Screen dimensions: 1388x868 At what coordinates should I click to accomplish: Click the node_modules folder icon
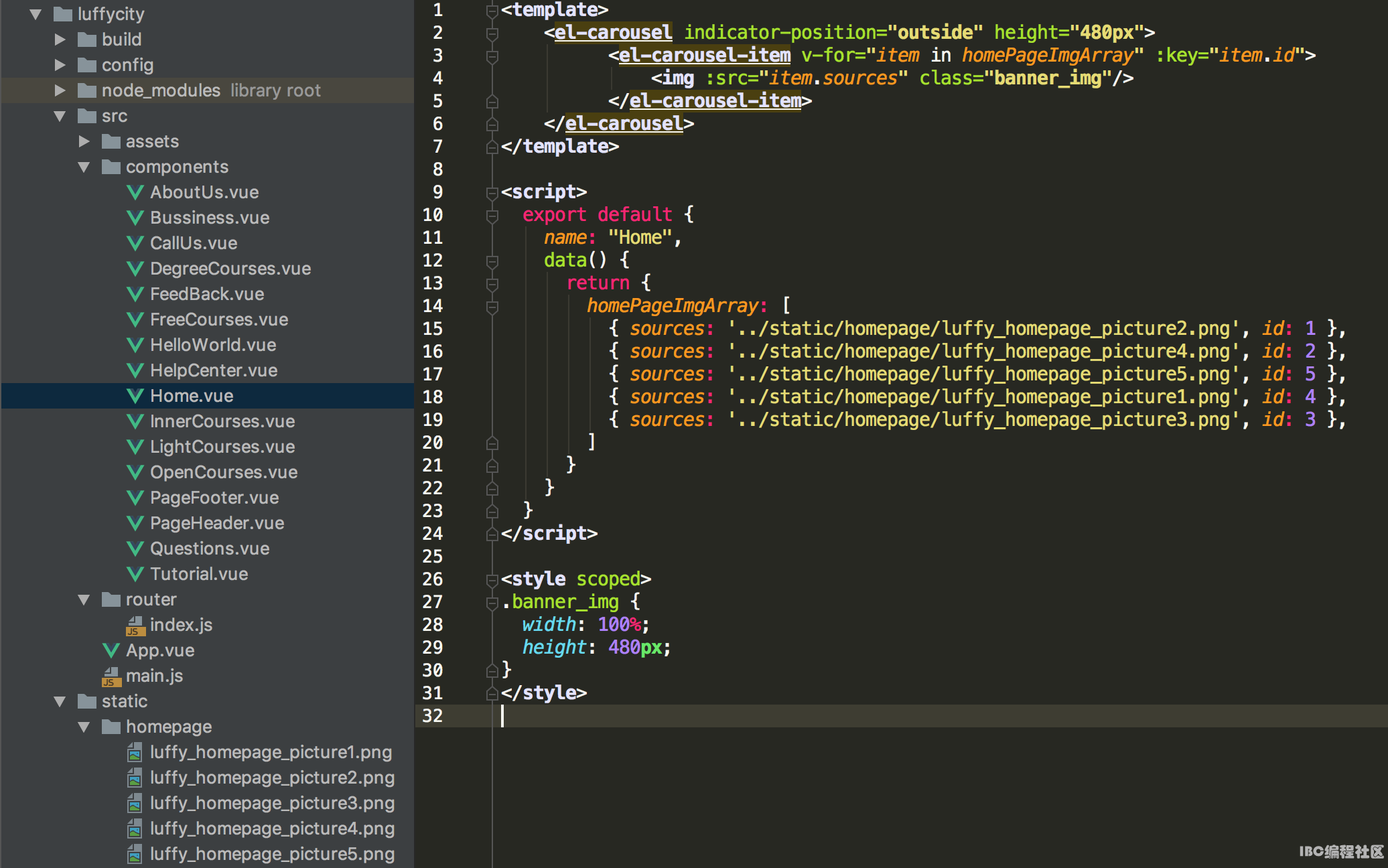87,90
